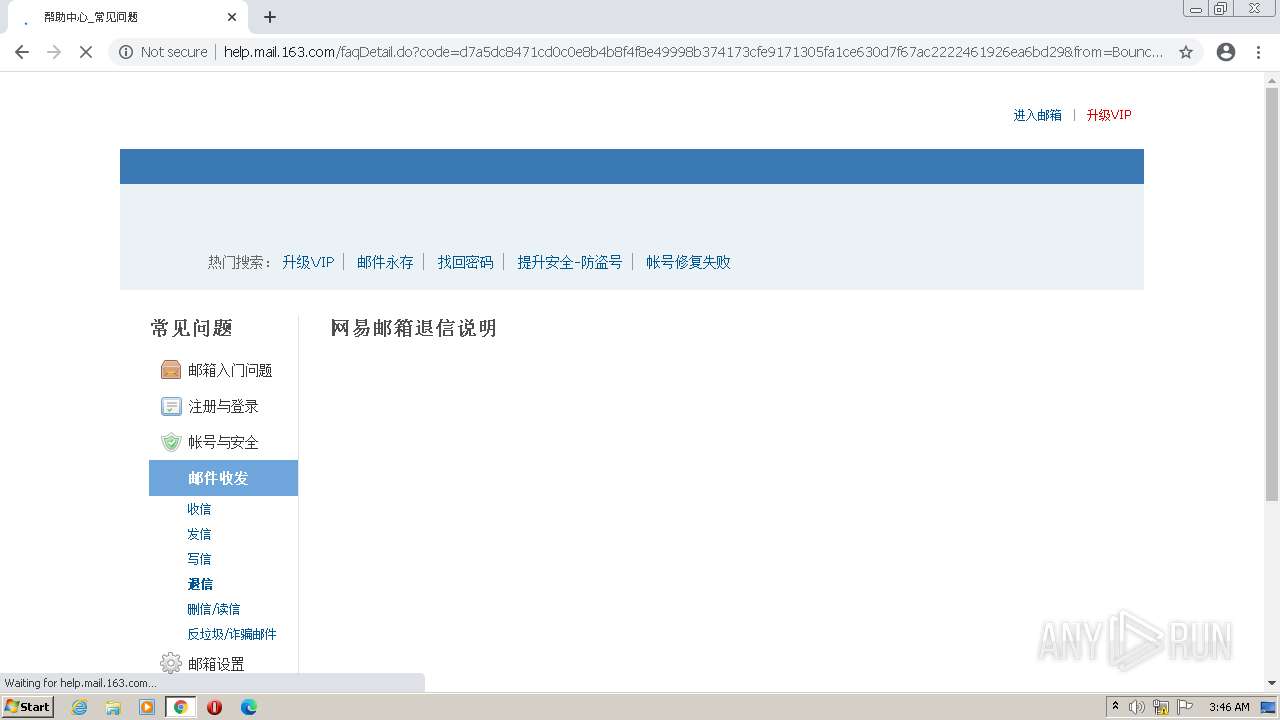The height and width of the screenshot is (720, 1280).
Task: Stop loading the page
Action: tap(86, 52)
